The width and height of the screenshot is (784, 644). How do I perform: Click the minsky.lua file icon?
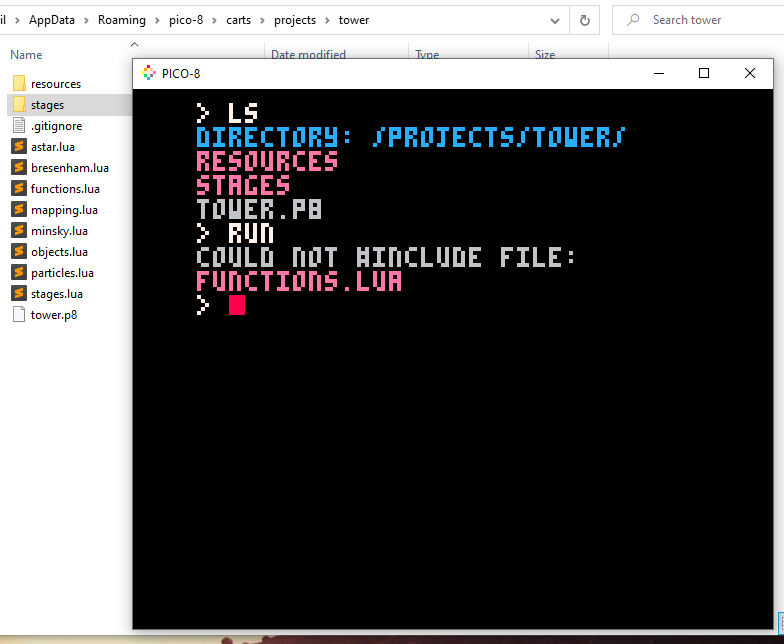coord(19,230)
